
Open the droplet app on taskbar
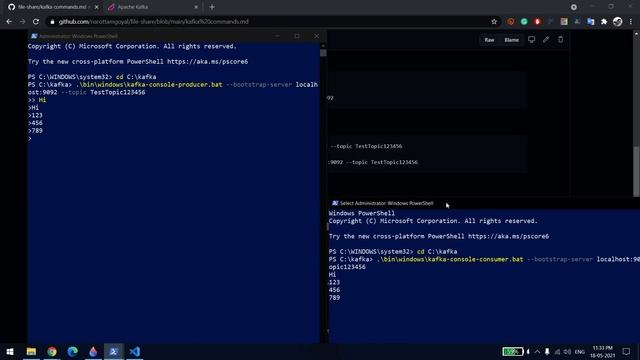point(93,351)
